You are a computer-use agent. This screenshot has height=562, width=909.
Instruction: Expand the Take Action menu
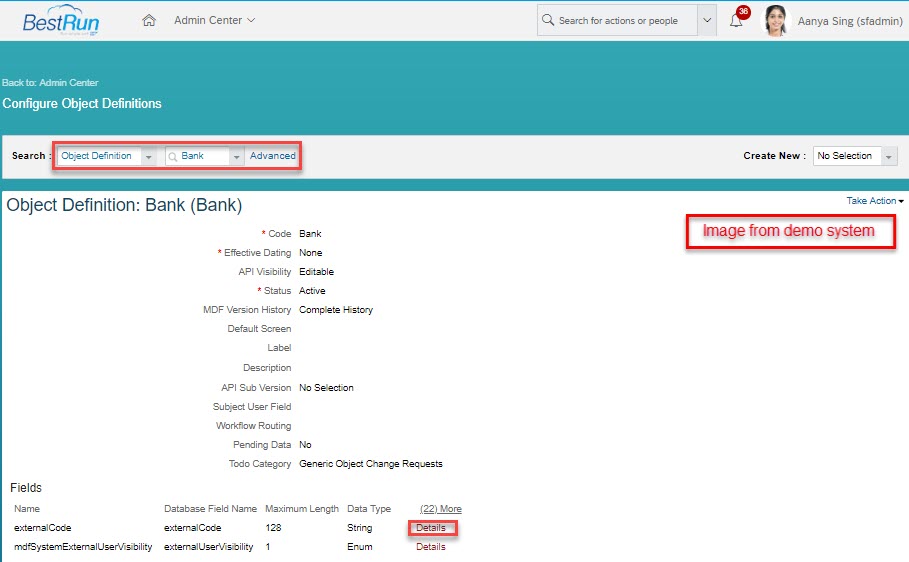874,201
